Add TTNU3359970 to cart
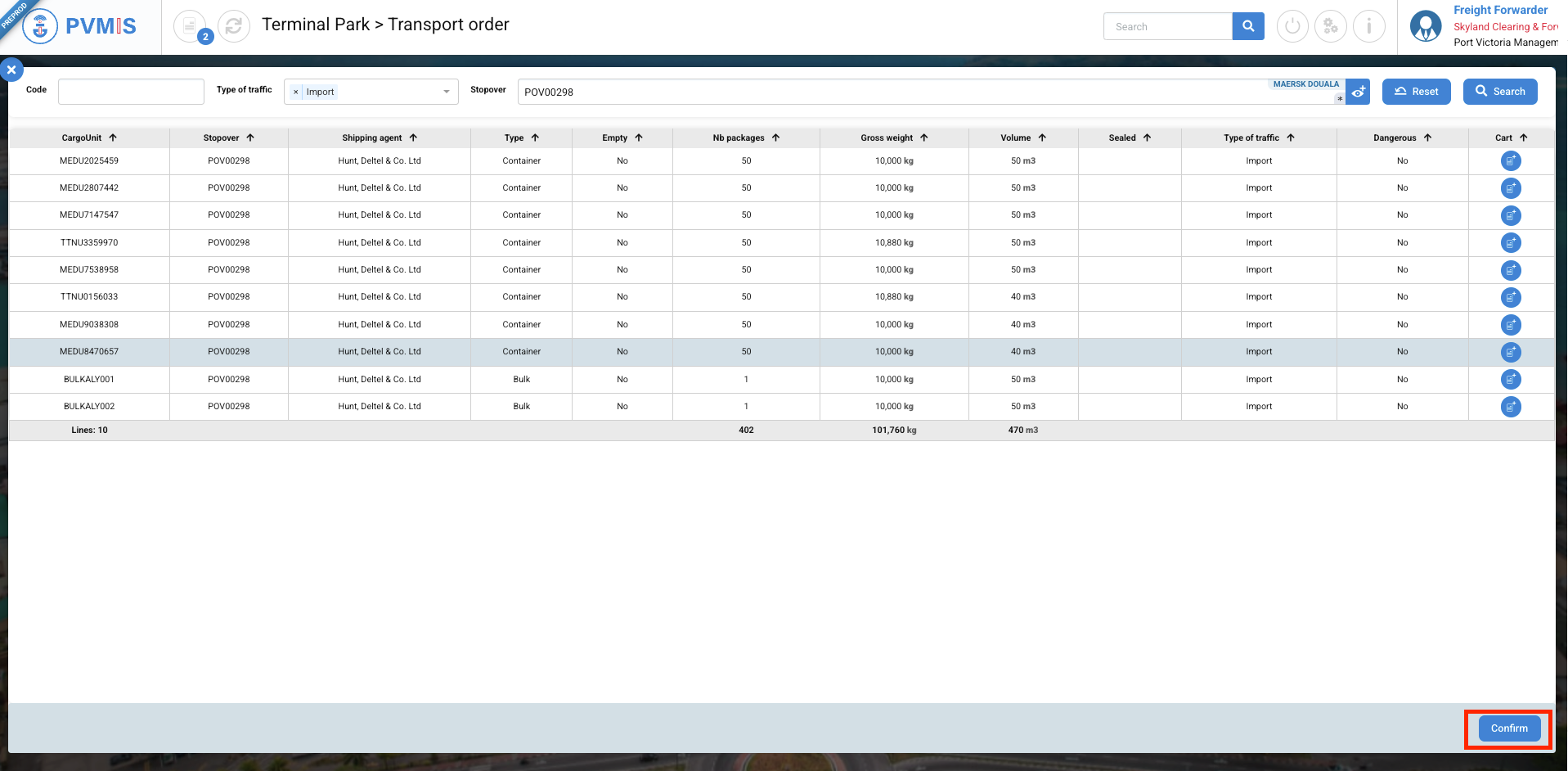 pyautogui.click(x=1510, y=243)
